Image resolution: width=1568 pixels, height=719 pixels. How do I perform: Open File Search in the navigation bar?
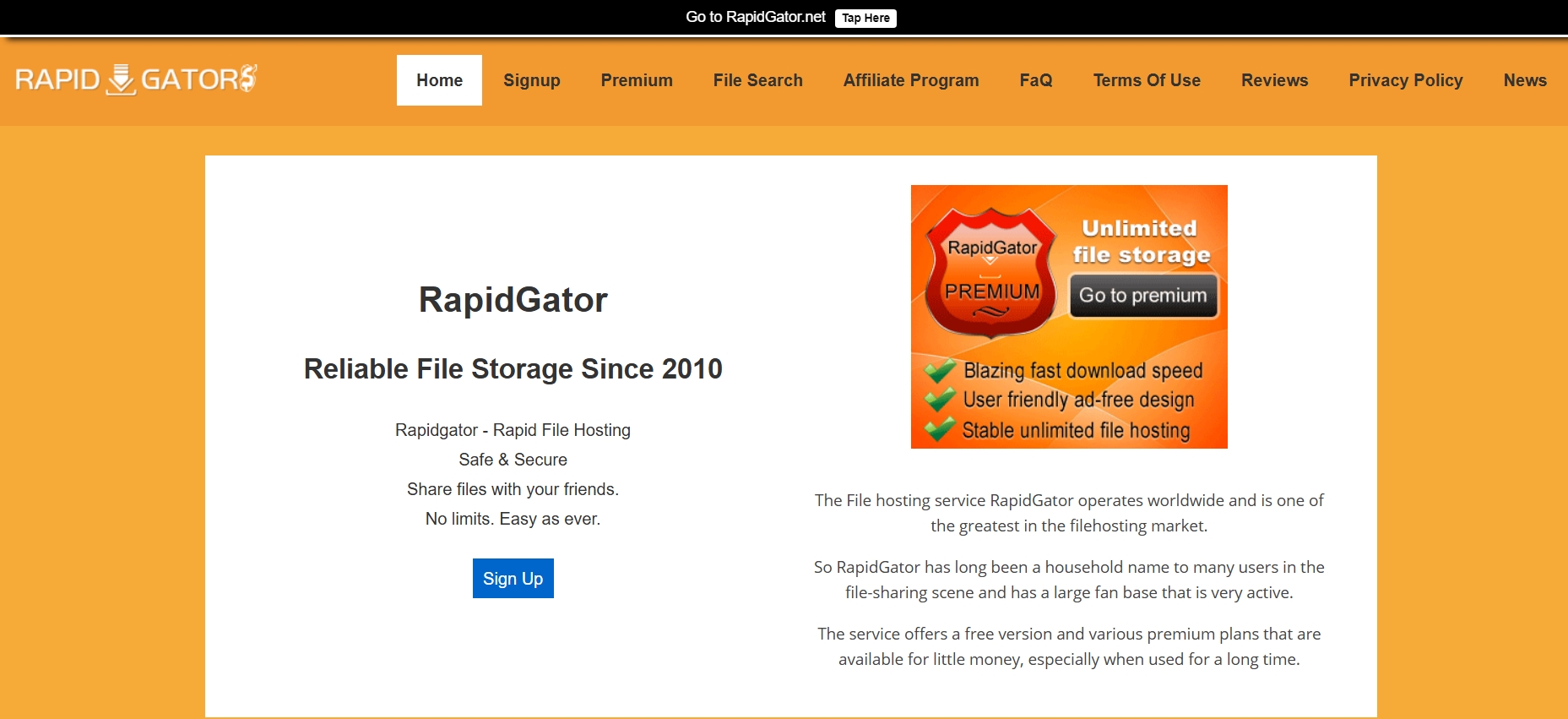[758, 80]
